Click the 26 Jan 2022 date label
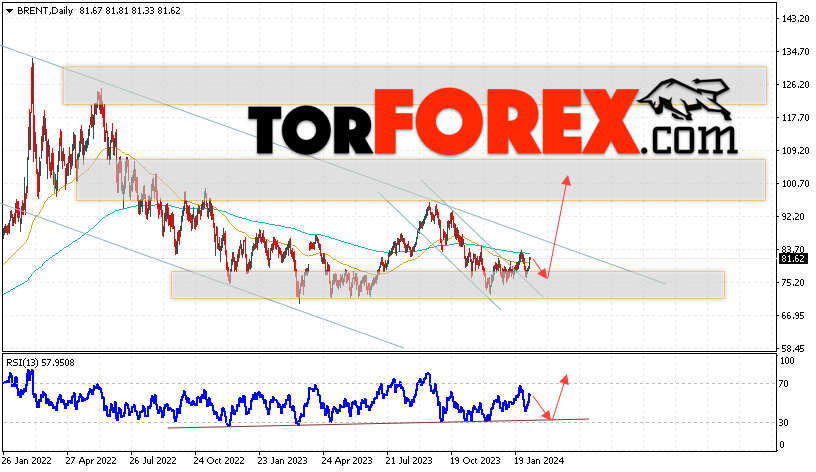Image resolution: width=816 pixels, height=472 pixels. [27, 461]
